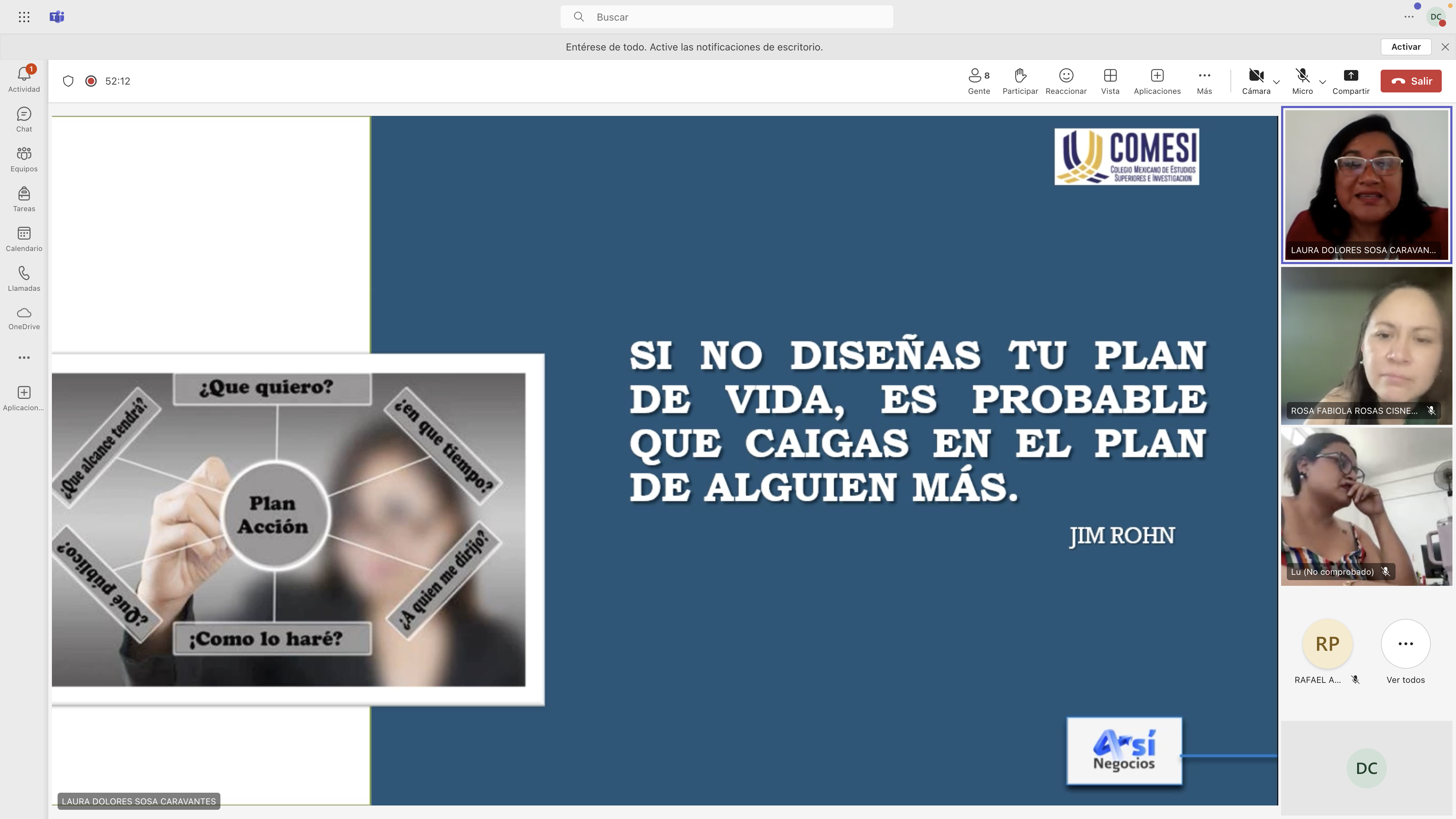The image size is (1456, 819).
Task: Click the Microsoft Teams logo icon
Action: point(57,17)
